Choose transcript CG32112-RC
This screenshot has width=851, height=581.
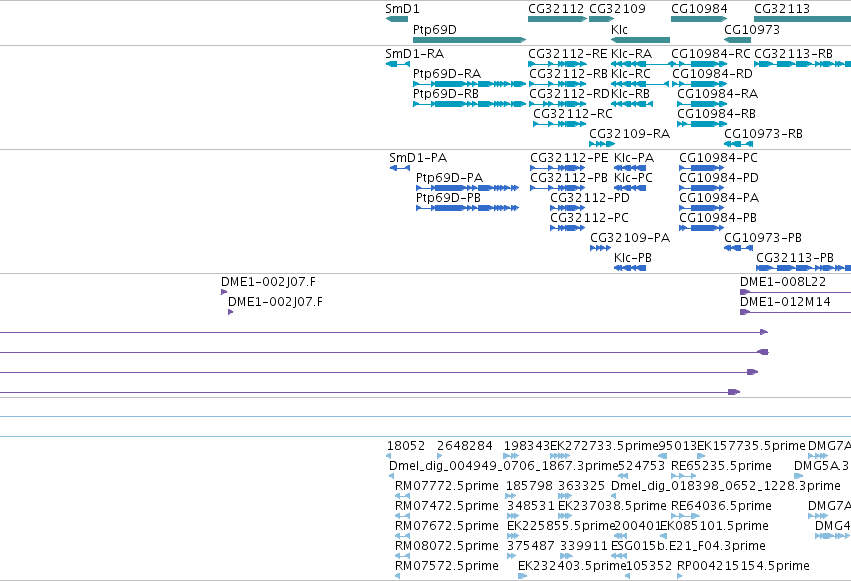(x=560, y=124)
